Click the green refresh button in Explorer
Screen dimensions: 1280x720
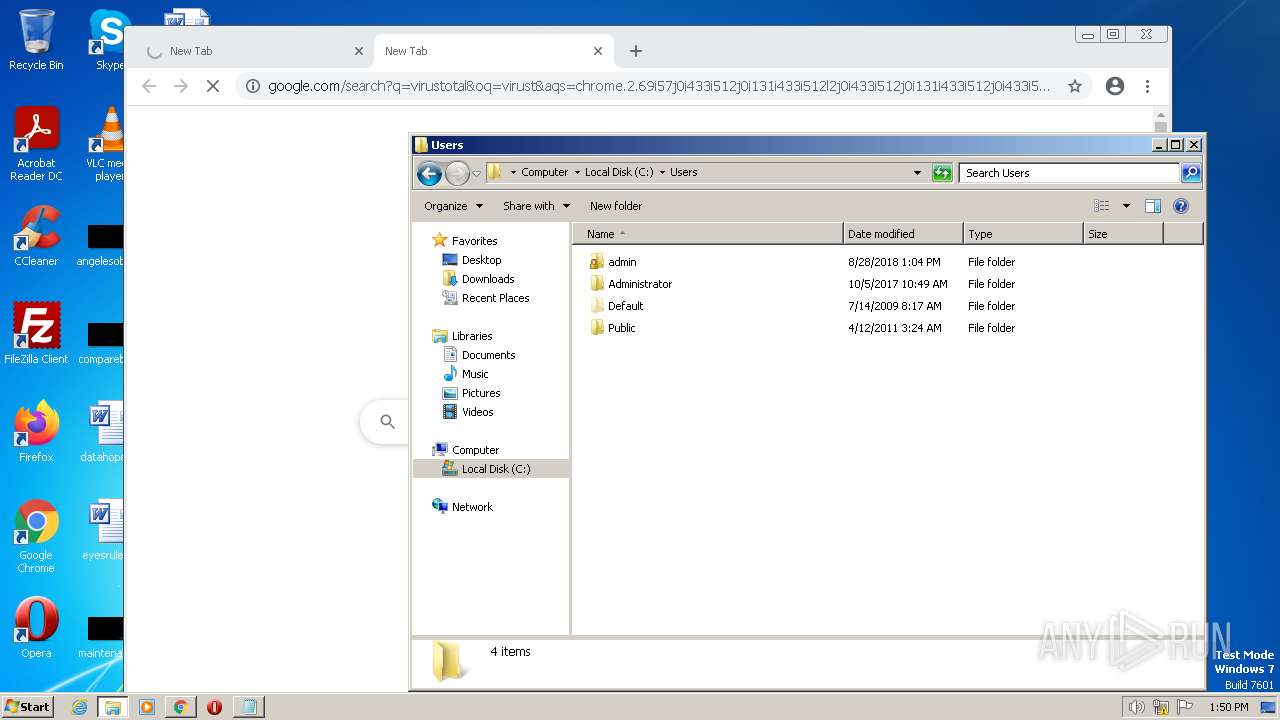(x=942, y=173)
